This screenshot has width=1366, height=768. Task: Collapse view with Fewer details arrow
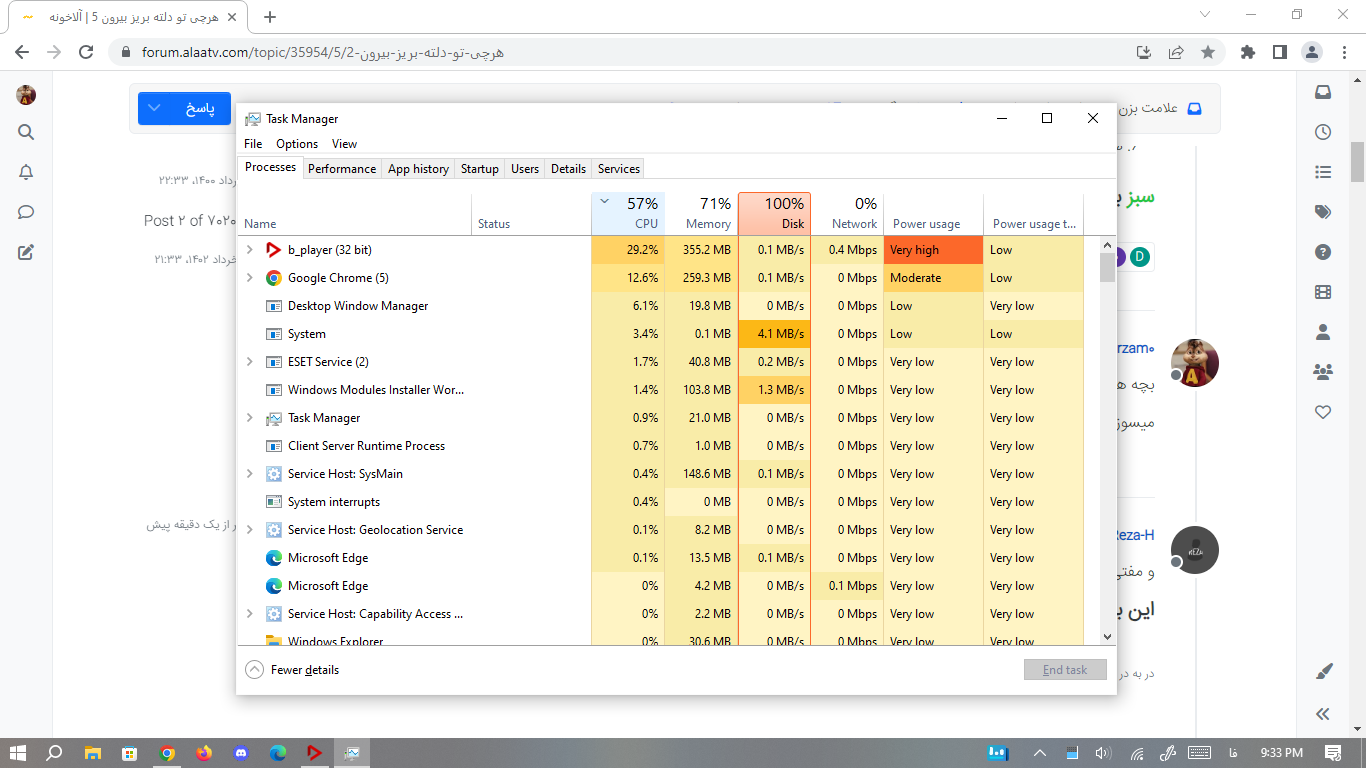click(x=254, y=670)
